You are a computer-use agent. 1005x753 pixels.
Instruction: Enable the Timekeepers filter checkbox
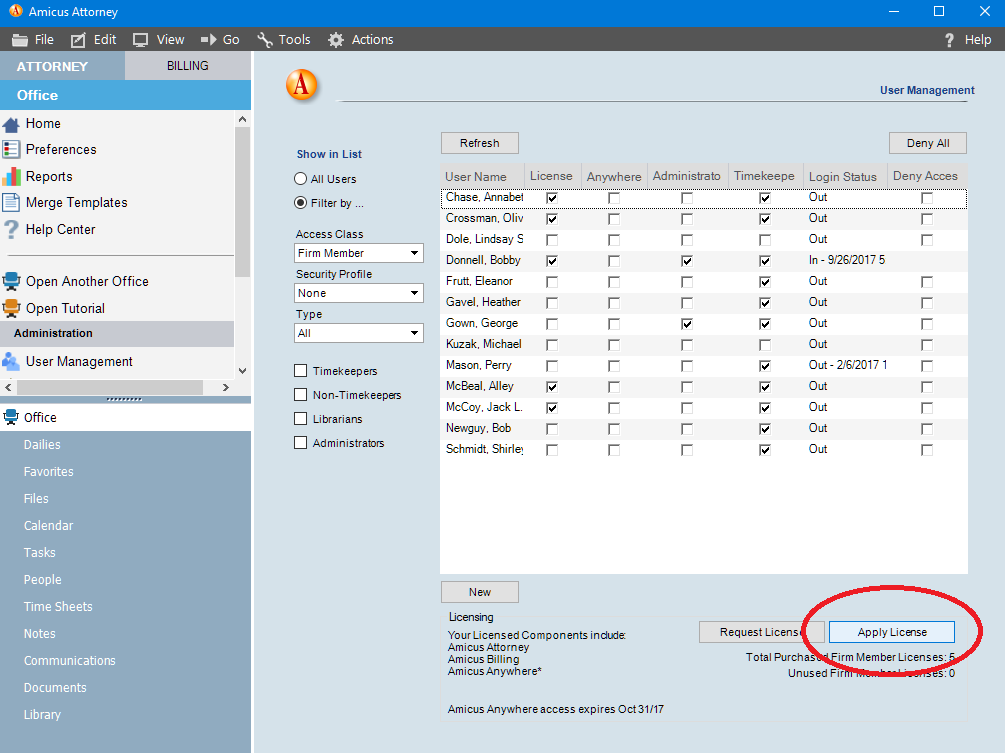(x=303, y=370)
